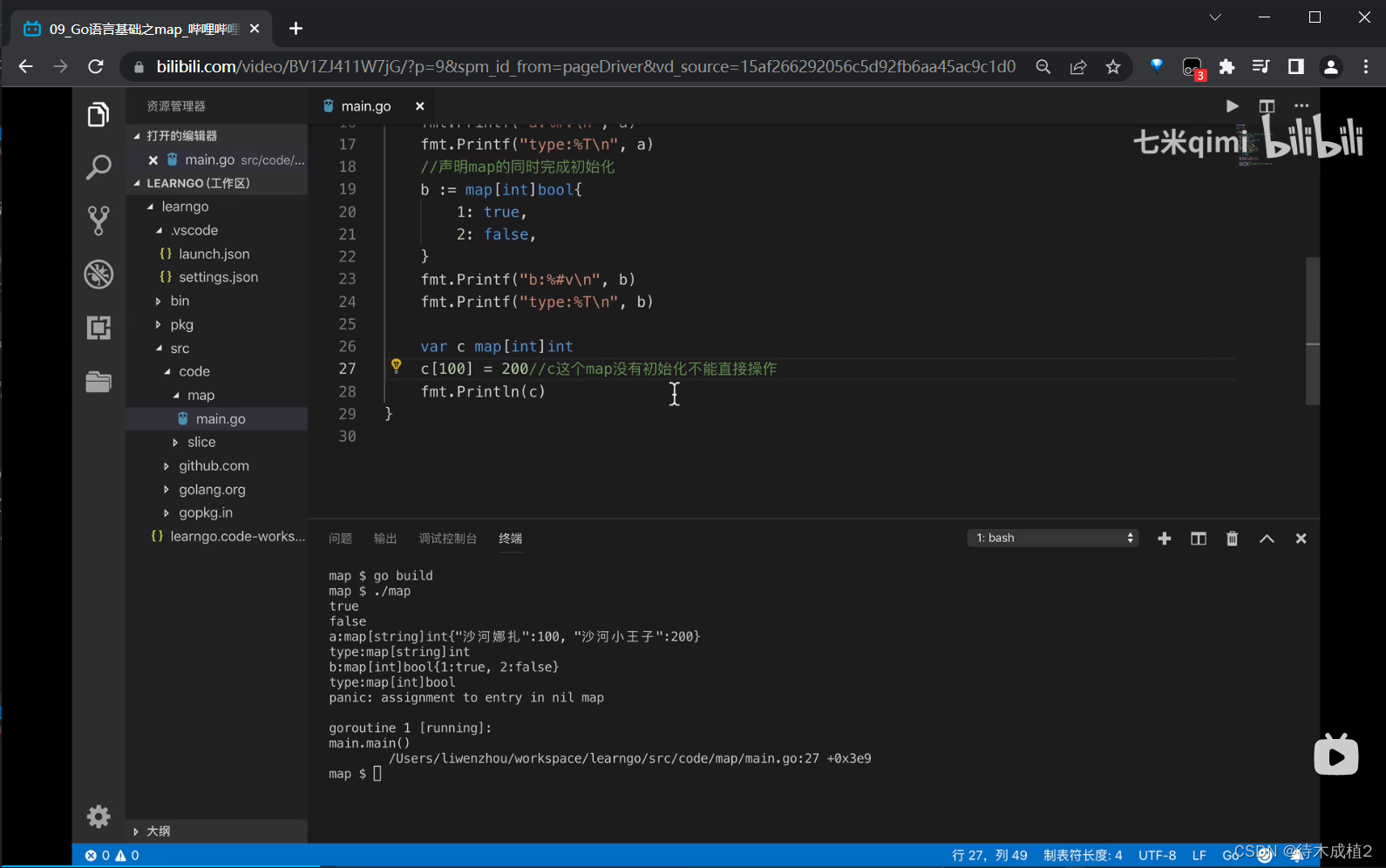Open the project folder icon in activity bar
This screenshot has height=868, width=1386.
[99, 382]
